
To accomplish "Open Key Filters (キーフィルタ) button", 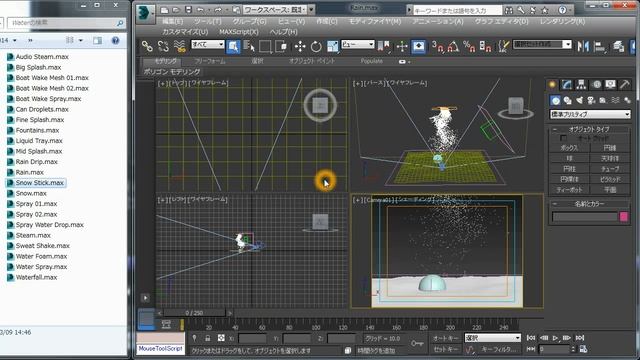I will pos(499,349).
